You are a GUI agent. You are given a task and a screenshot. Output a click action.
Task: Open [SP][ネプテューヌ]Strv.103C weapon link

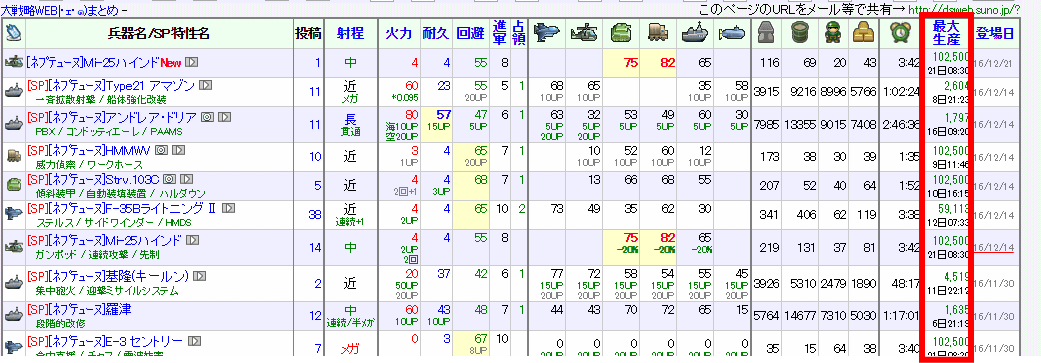click(x=94, y=179)
